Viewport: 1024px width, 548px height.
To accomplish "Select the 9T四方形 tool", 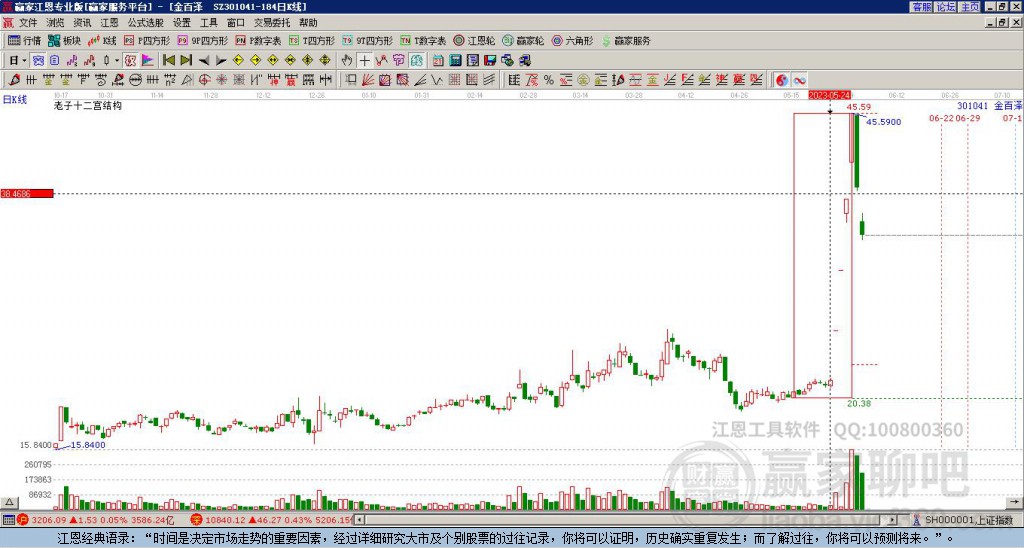I will point(368,40).
